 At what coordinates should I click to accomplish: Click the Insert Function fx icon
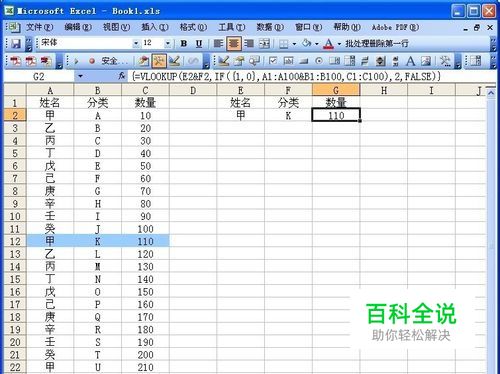pyautogui.click(x=122, y=76)
